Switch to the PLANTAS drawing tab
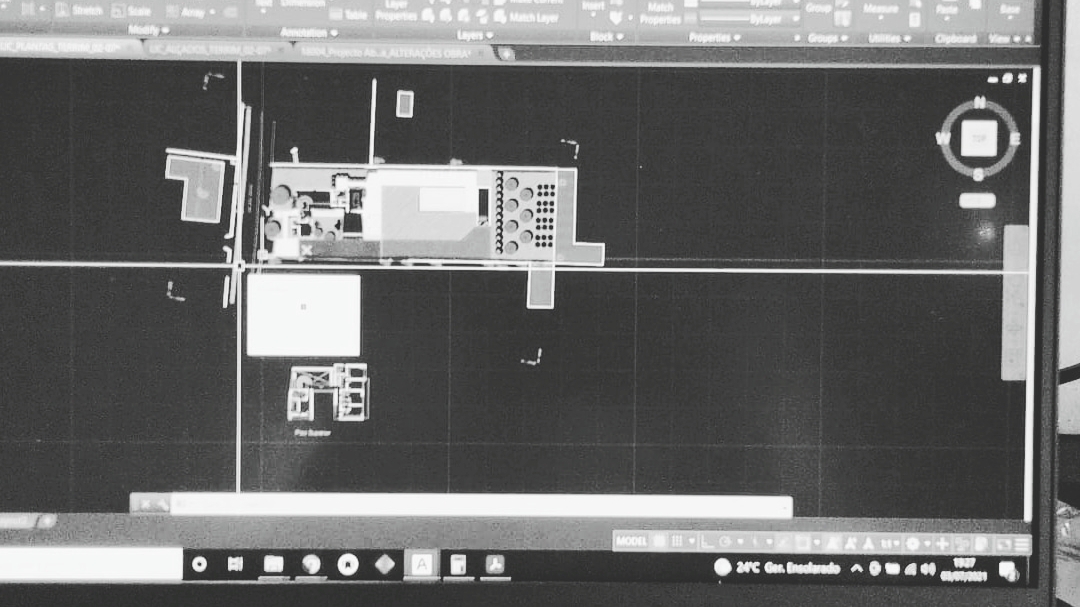 (x=68, y=48)
